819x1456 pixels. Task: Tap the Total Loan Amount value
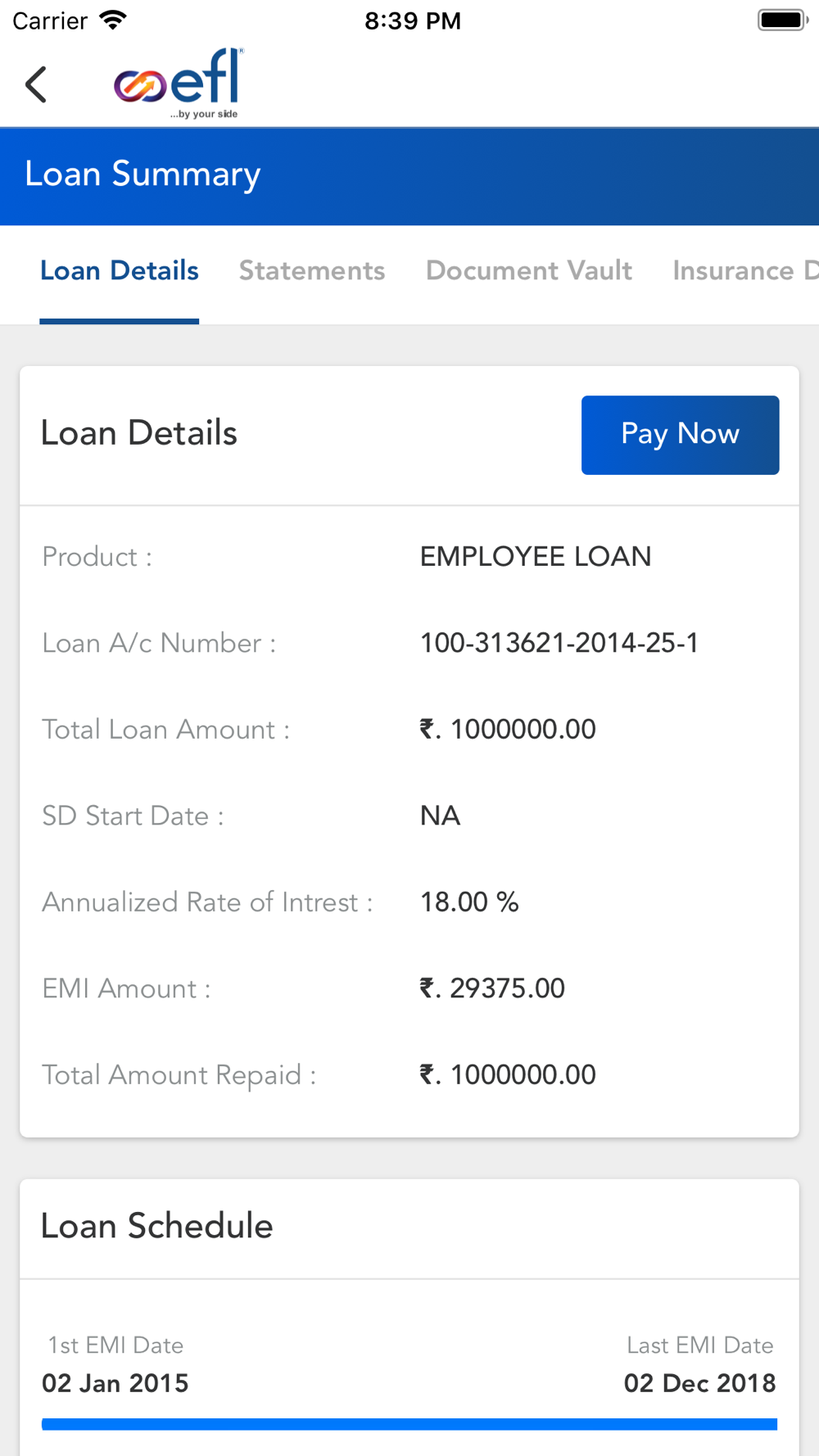[x=508, y=730]
